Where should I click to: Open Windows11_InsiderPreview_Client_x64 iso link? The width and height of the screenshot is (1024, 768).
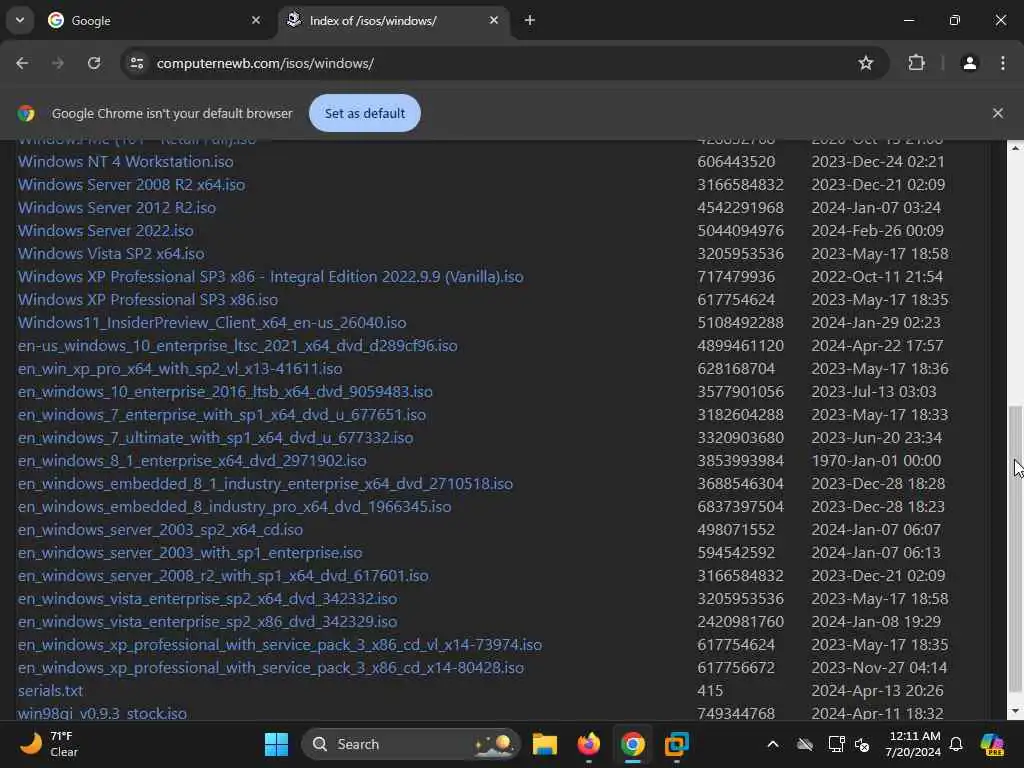tap(212, 323)
